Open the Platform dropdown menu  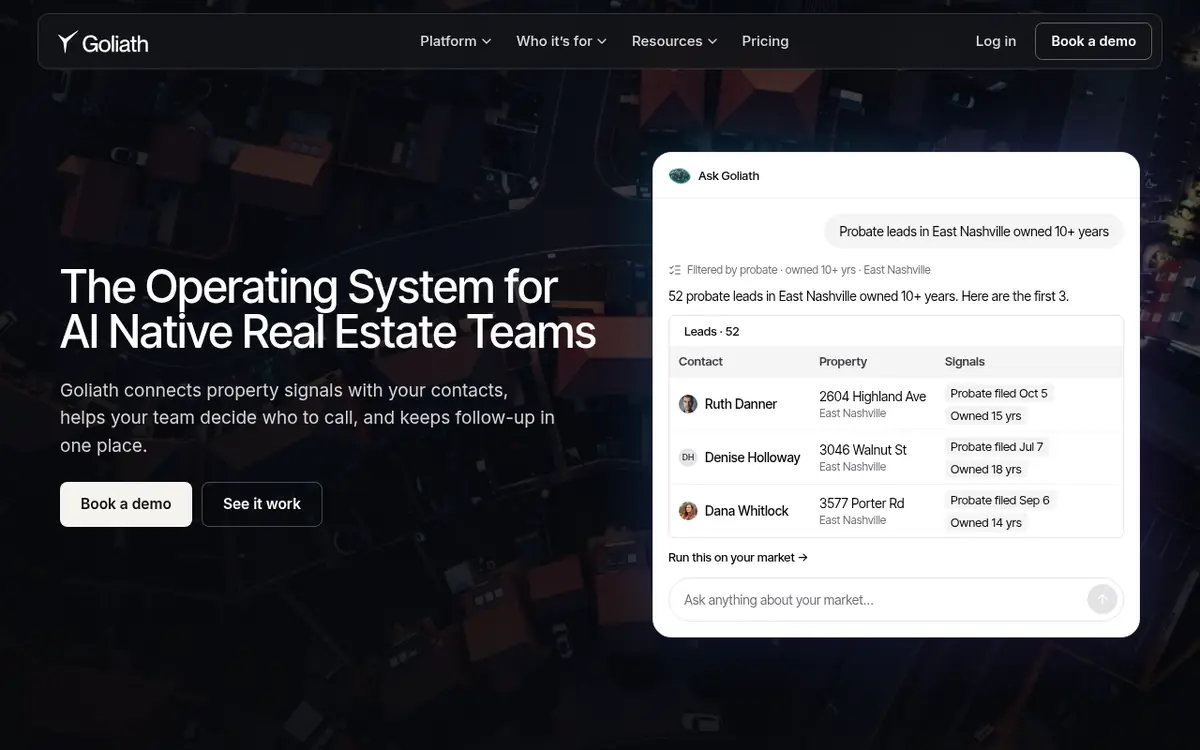[455, 41]
